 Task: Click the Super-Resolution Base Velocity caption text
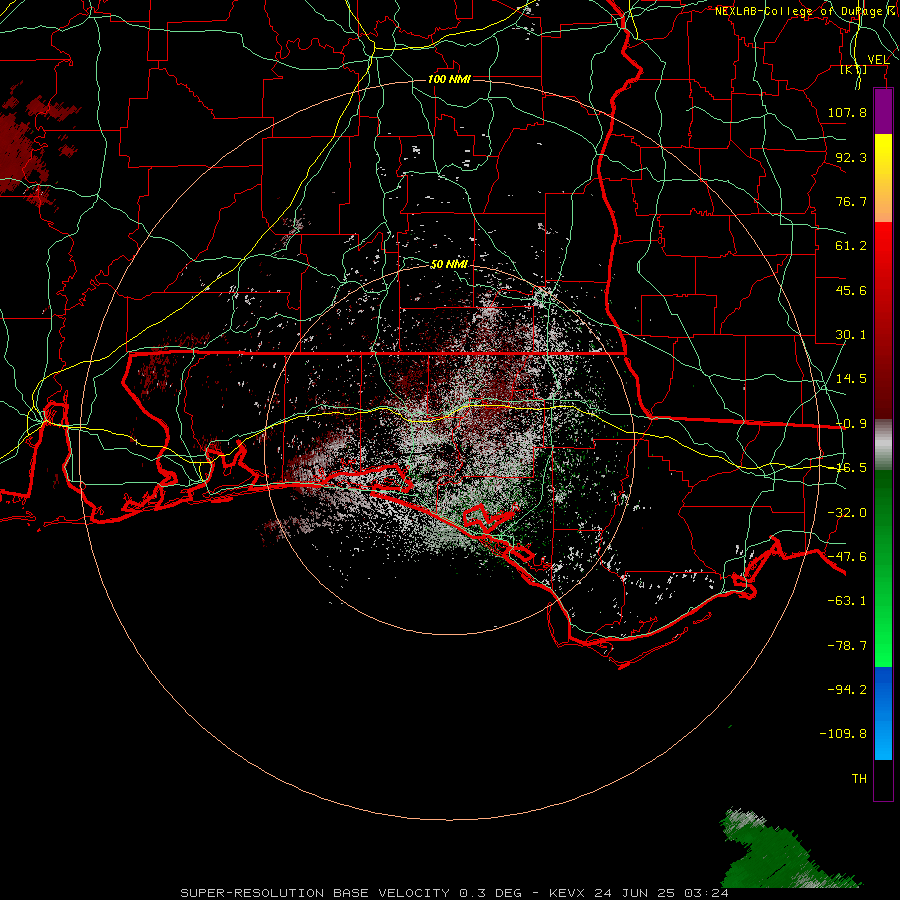455,893
